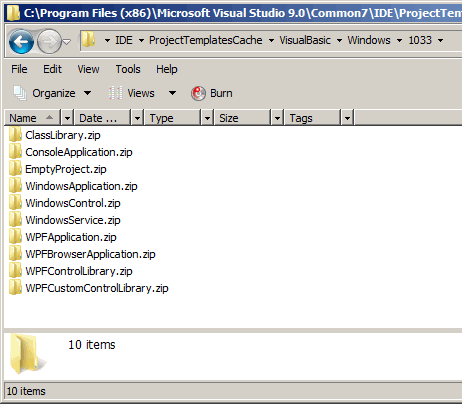Select the ClassLibrary.zip folder icon
This screenshot has width=462, height=404.
[x=15, y=135]
